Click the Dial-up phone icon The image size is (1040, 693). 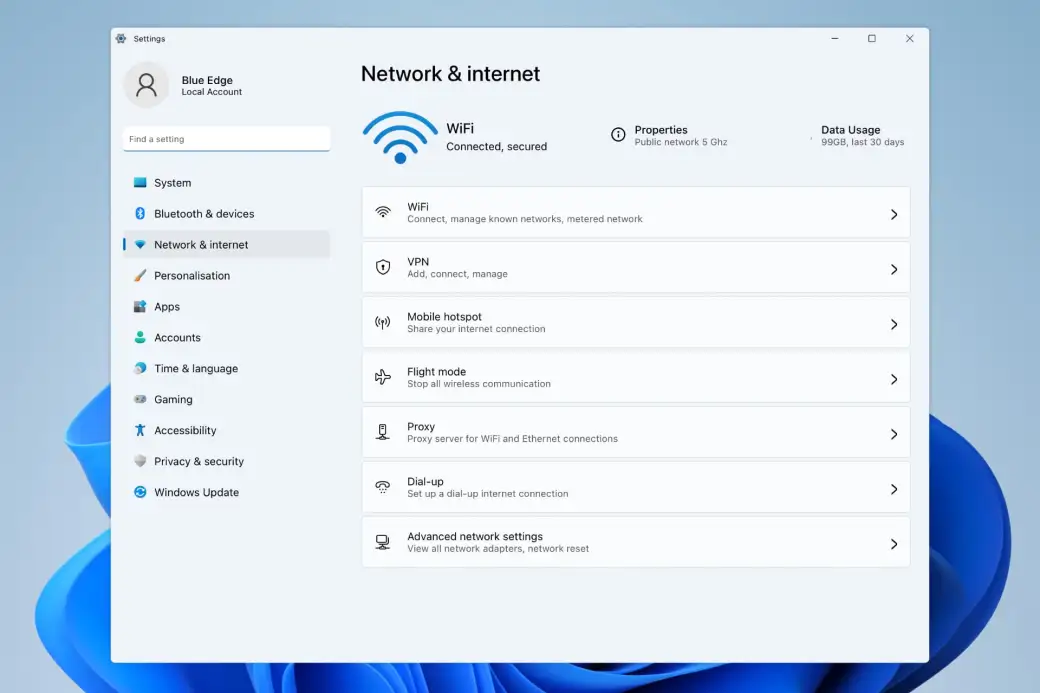383,487
